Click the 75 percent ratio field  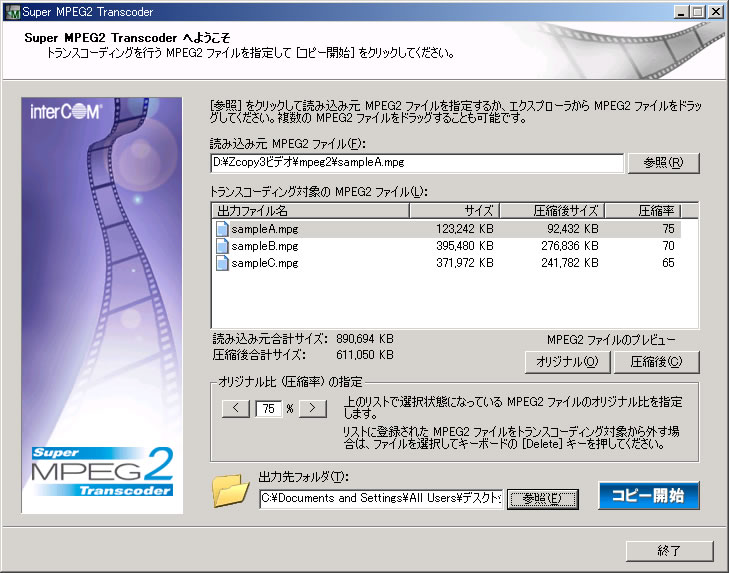269,409
